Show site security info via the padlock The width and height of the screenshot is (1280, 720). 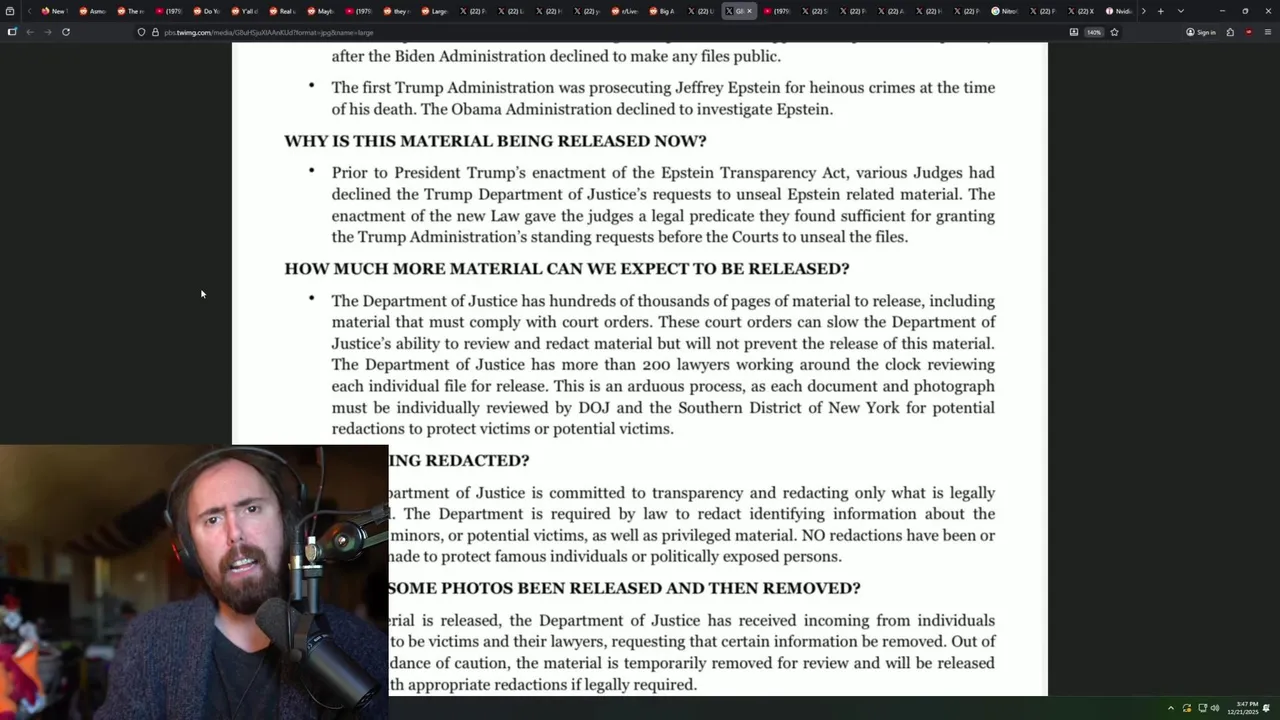[x=154, y=32]
